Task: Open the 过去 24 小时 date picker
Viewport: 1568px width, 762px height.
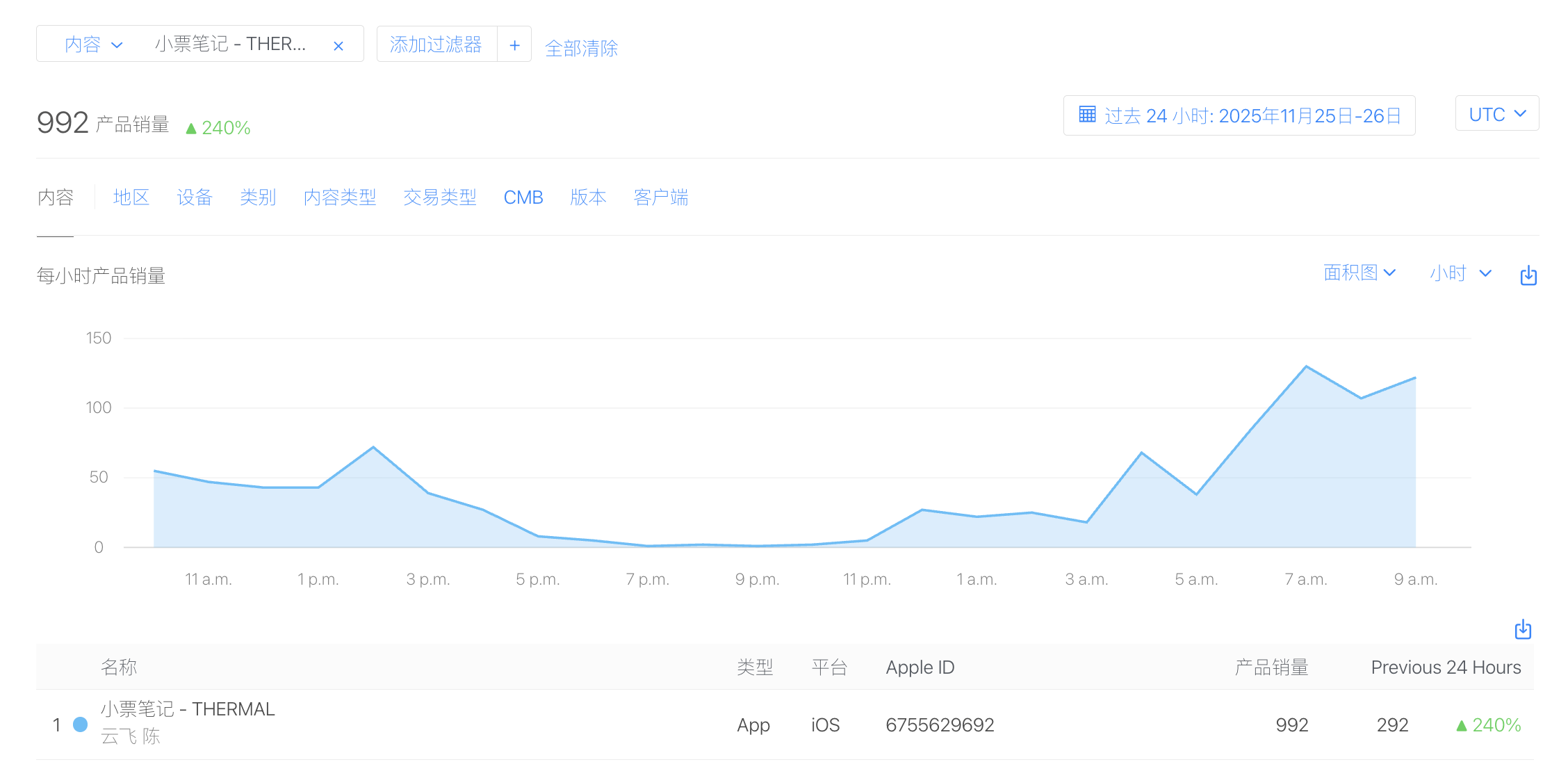Action: coord(1251,115)
